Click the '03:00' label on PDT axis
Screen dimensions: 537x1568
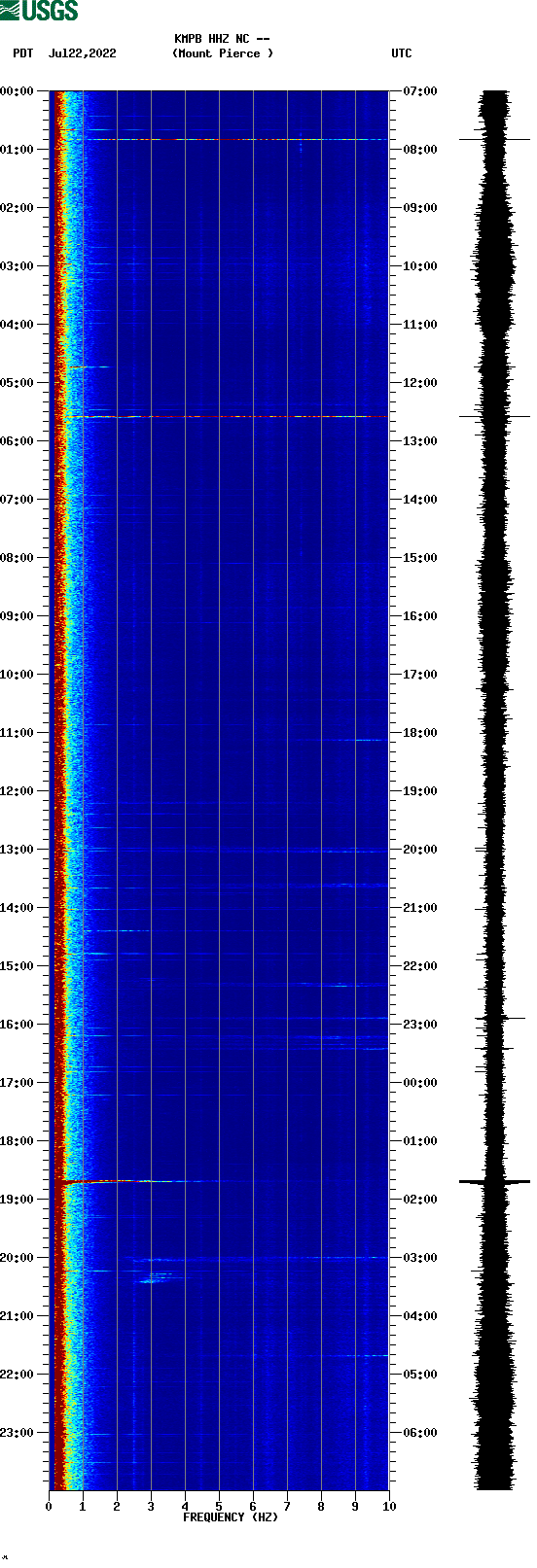(x=18, y=266)
